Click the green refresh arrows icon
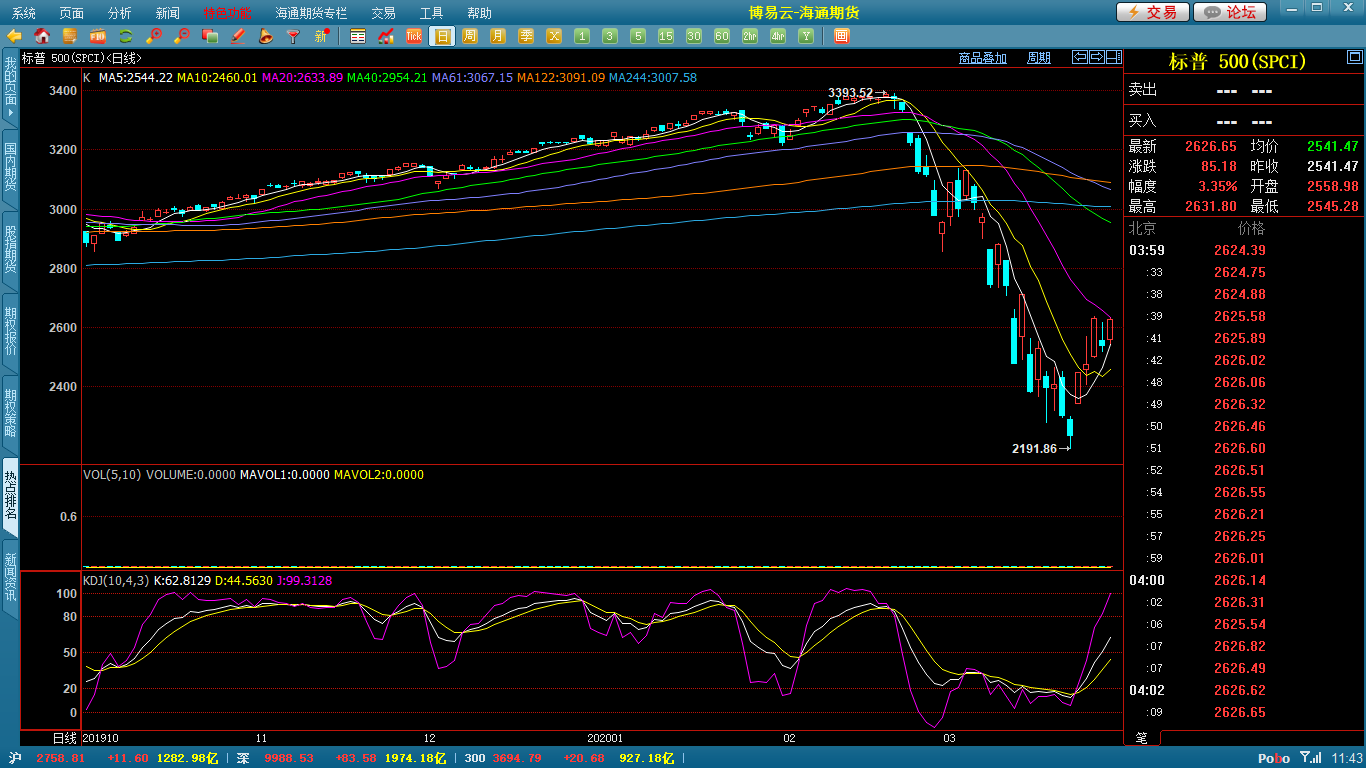1366x768 pixels. [x=126, y=36]
